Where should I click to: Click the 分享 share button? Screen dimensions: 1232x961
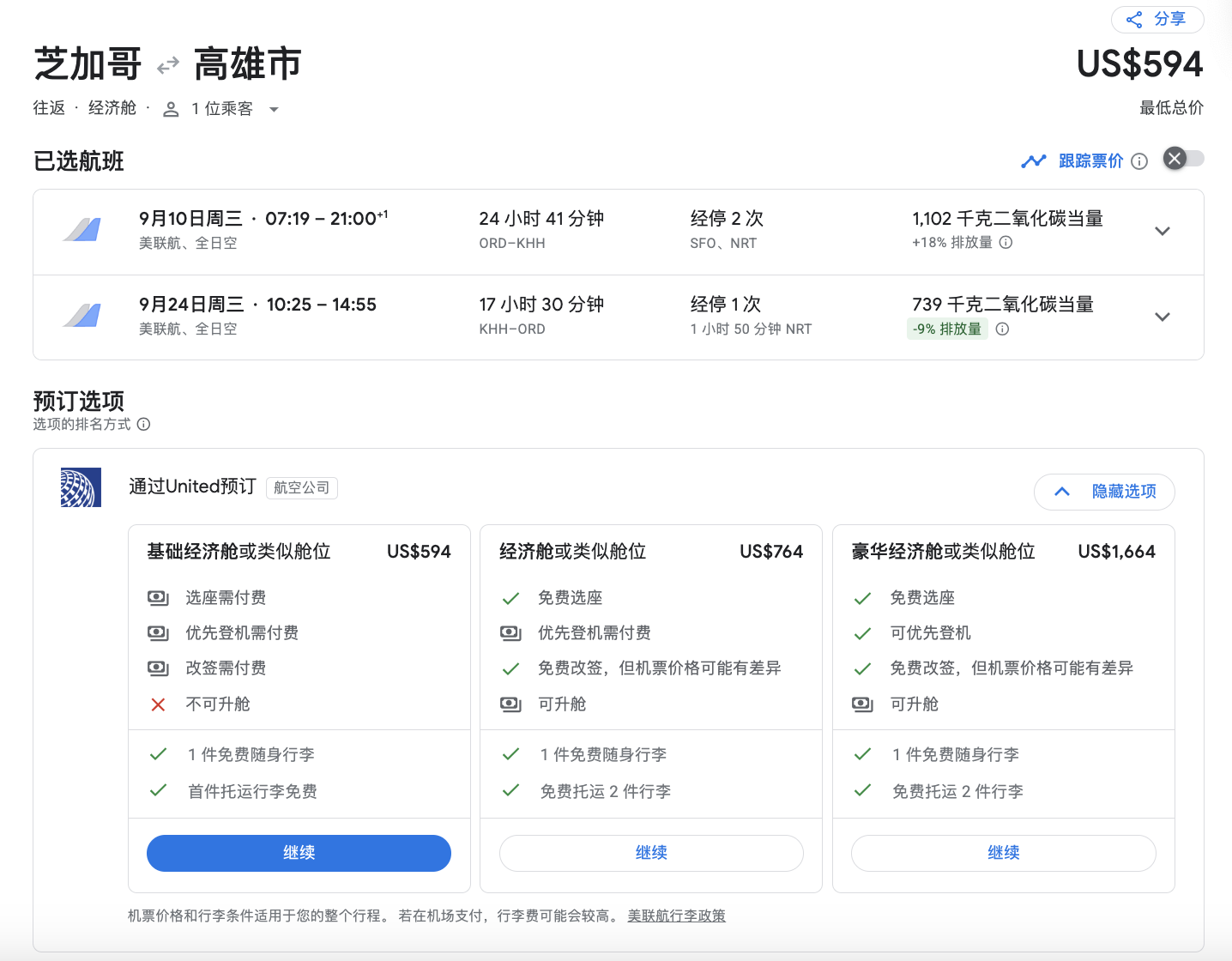[x=1168, y=20]
